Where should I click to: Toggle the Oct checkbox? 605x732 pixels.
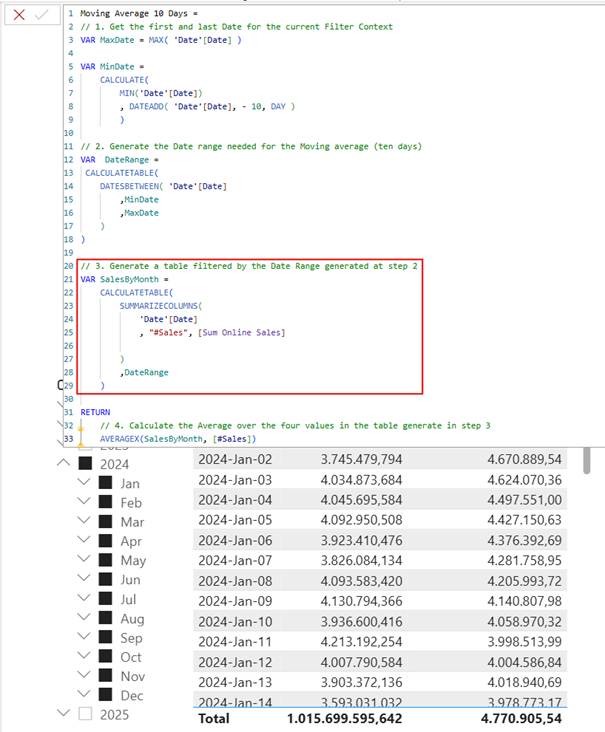tap(106, 656)
